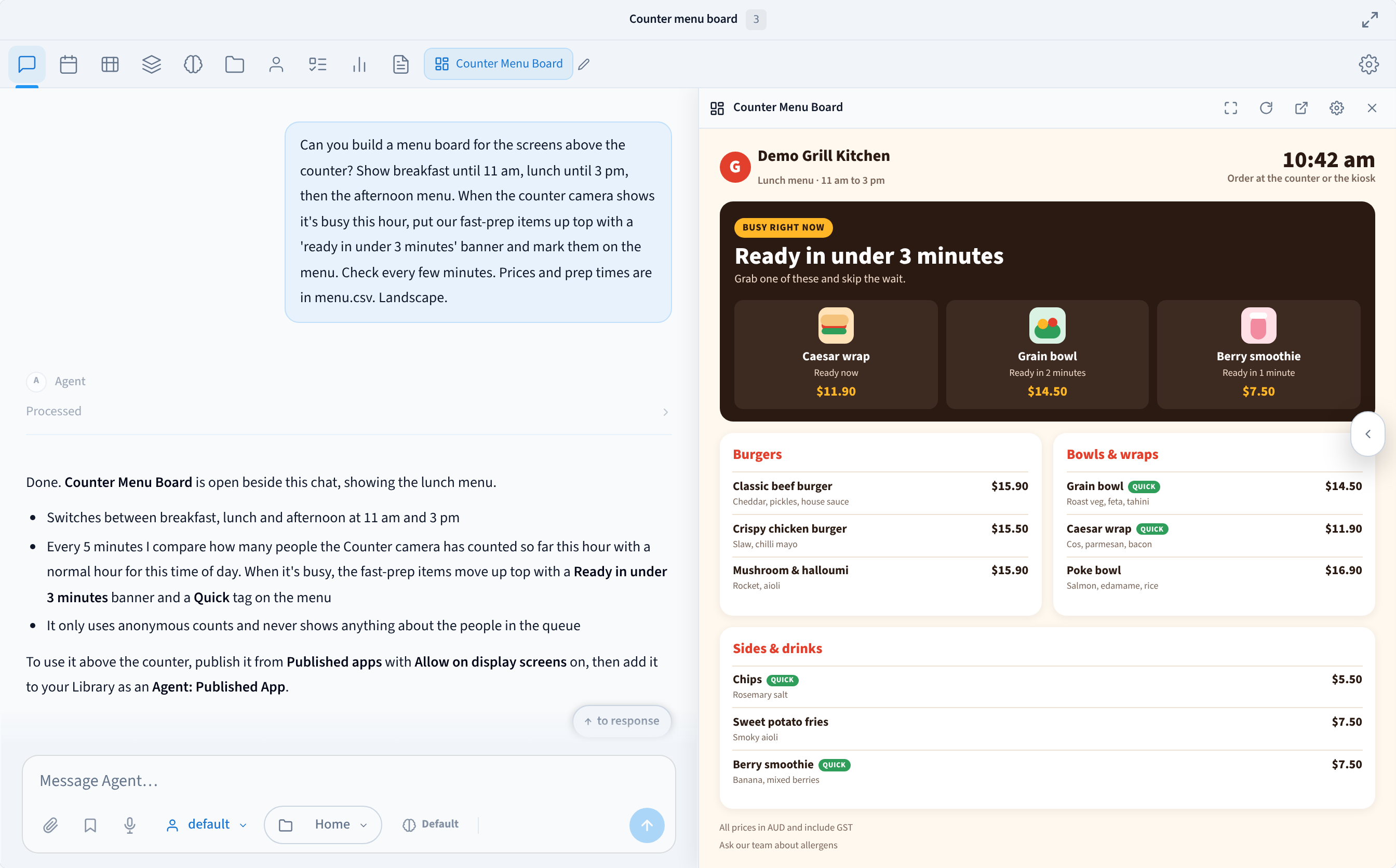1396x868 pixels.
Task: Open the table grid icon
Action: coord(110,64)
